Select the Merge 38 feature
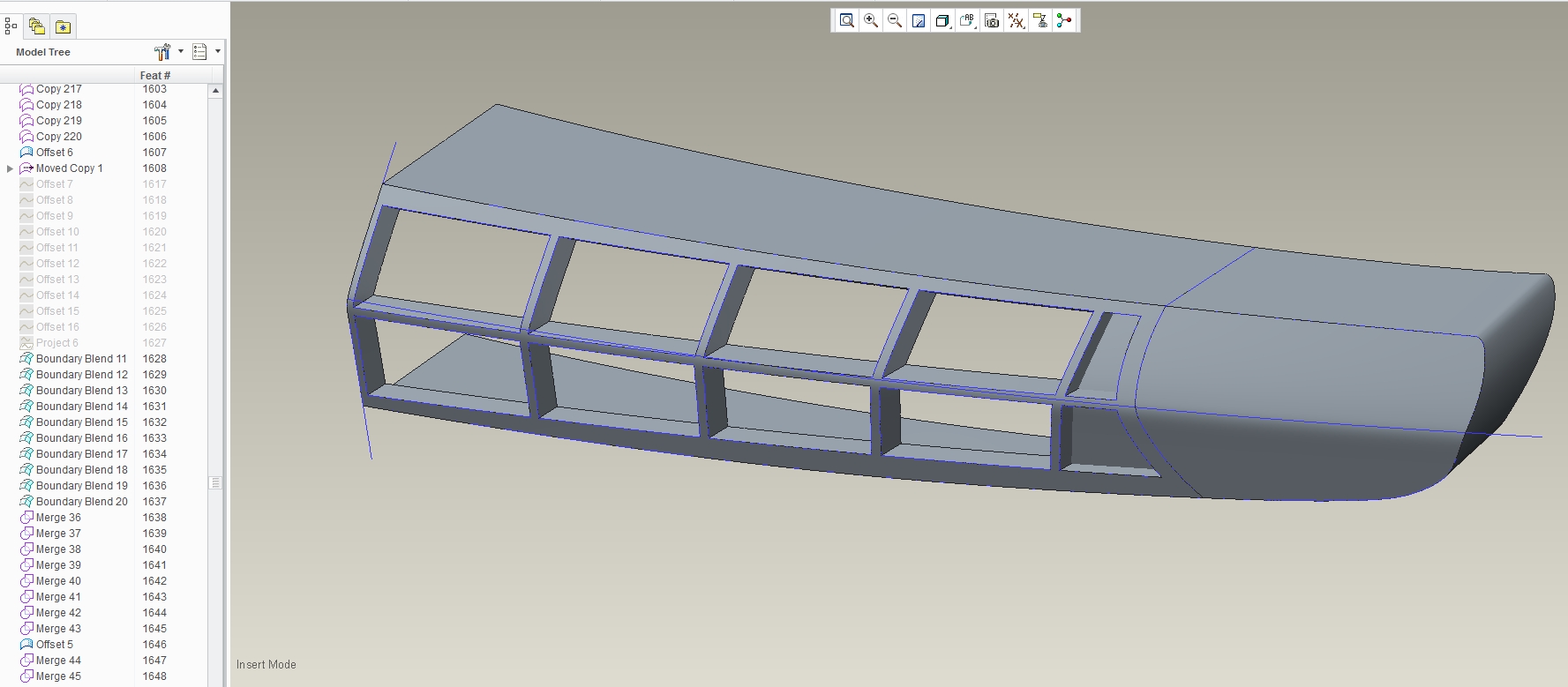1568x687 pixels. pos(58,549)
